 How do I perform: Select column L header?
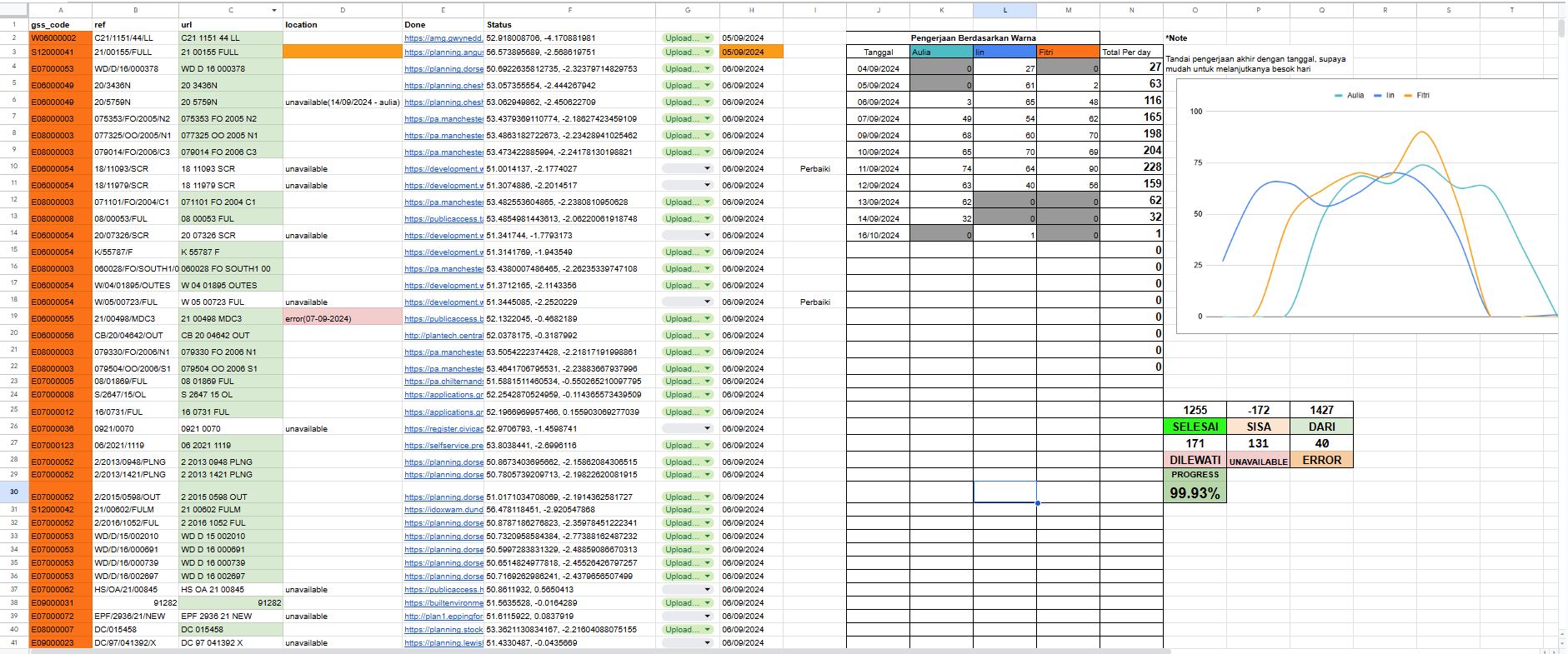[x=1004, y=10]
